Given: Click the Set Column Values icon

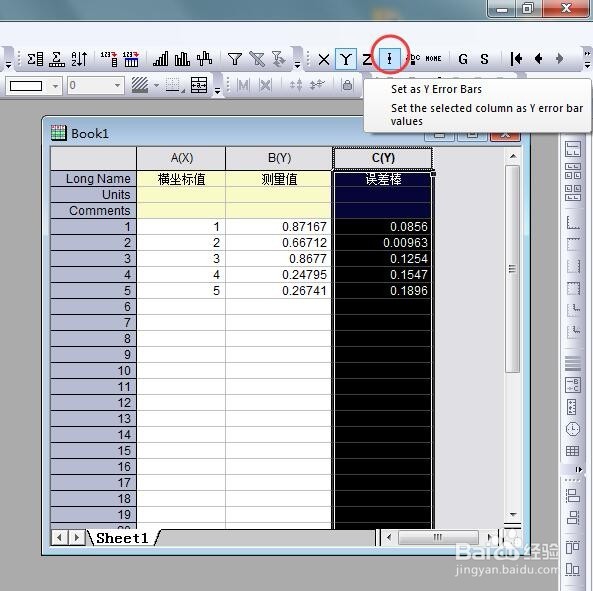Looking at the screenshot, I should pos(109,59).
